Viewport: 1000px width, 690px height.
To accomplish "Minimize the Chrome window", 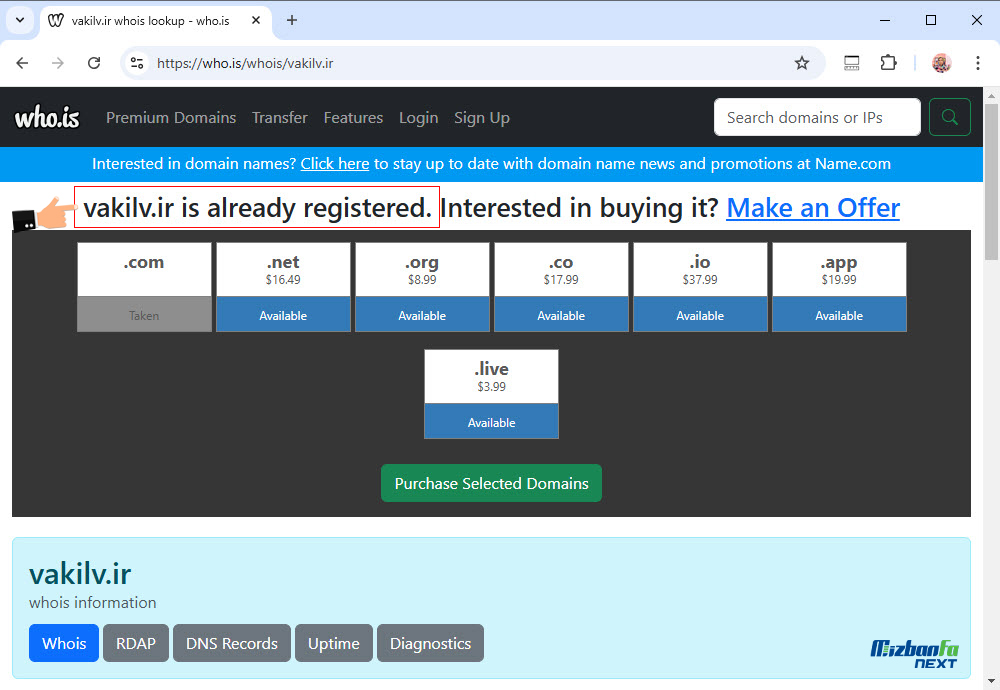I will (x=885, y=20).
